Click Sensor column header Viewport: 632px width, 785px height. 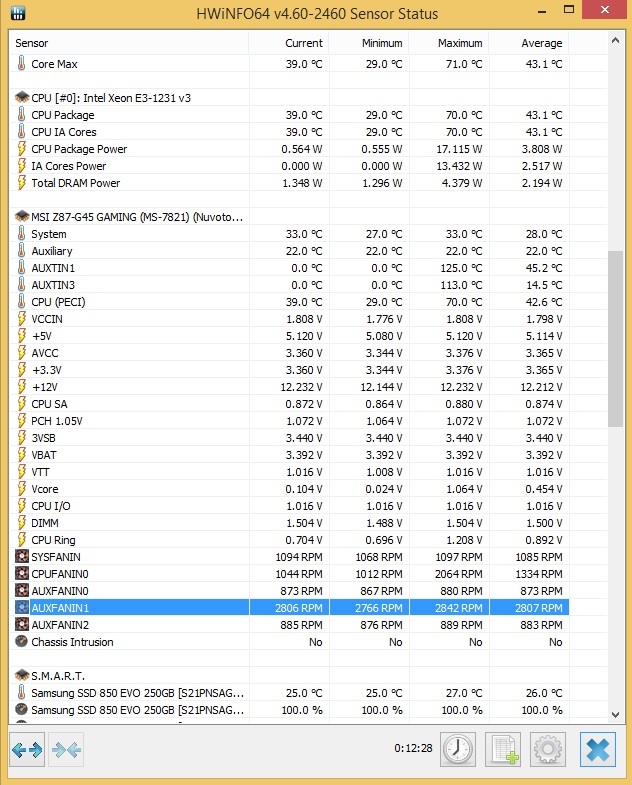[x=129, y=43]
